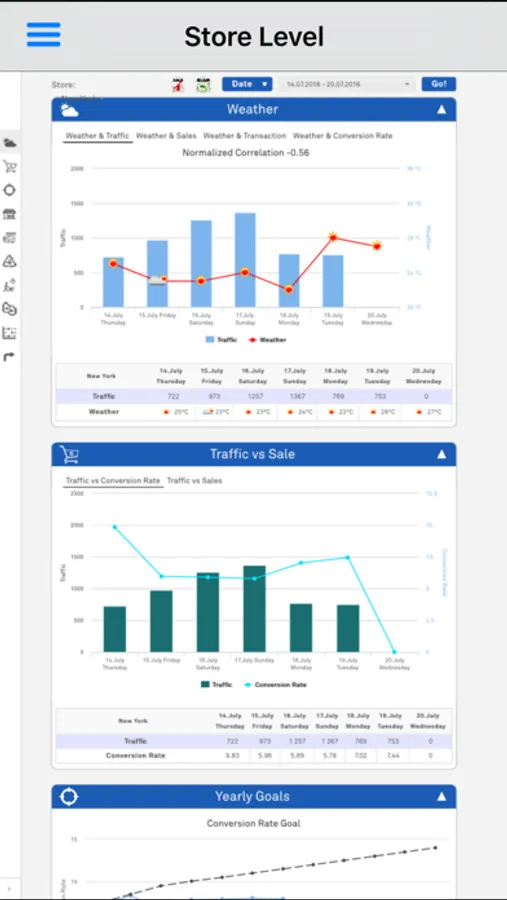Click the sun marker for 20.July on weather chart

[377, 246]
